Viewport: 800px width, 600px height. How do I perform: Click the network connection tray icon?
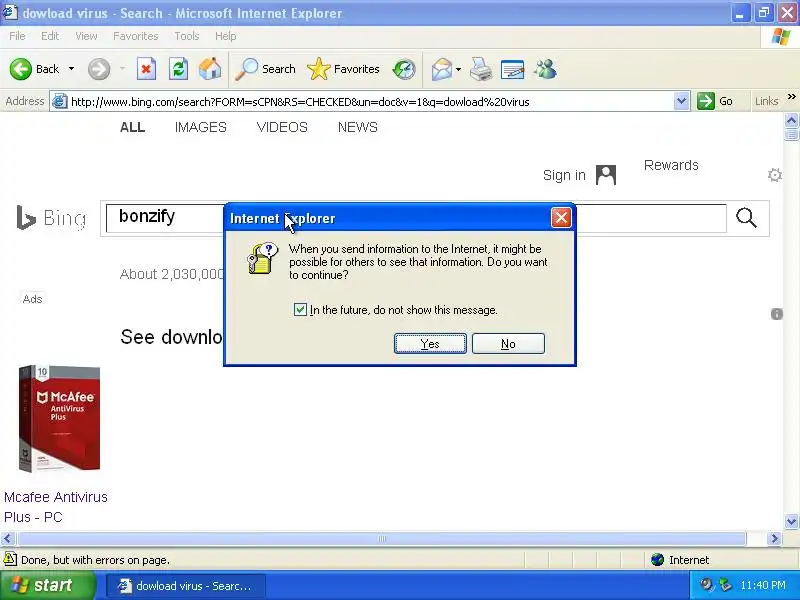[725, 584]
